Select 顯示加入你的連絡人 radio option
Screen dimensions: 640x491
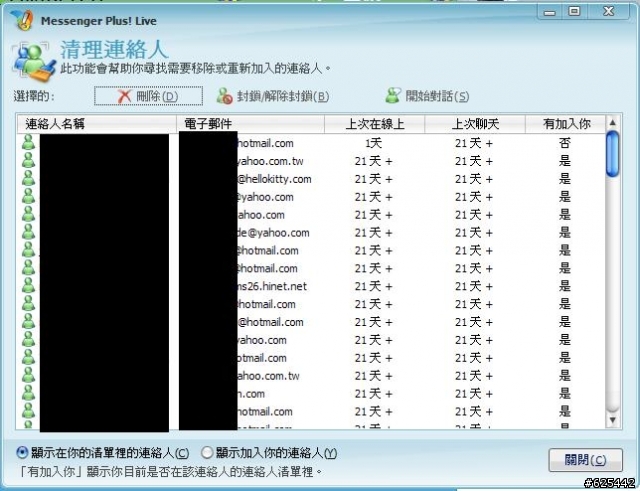[269, 453]
